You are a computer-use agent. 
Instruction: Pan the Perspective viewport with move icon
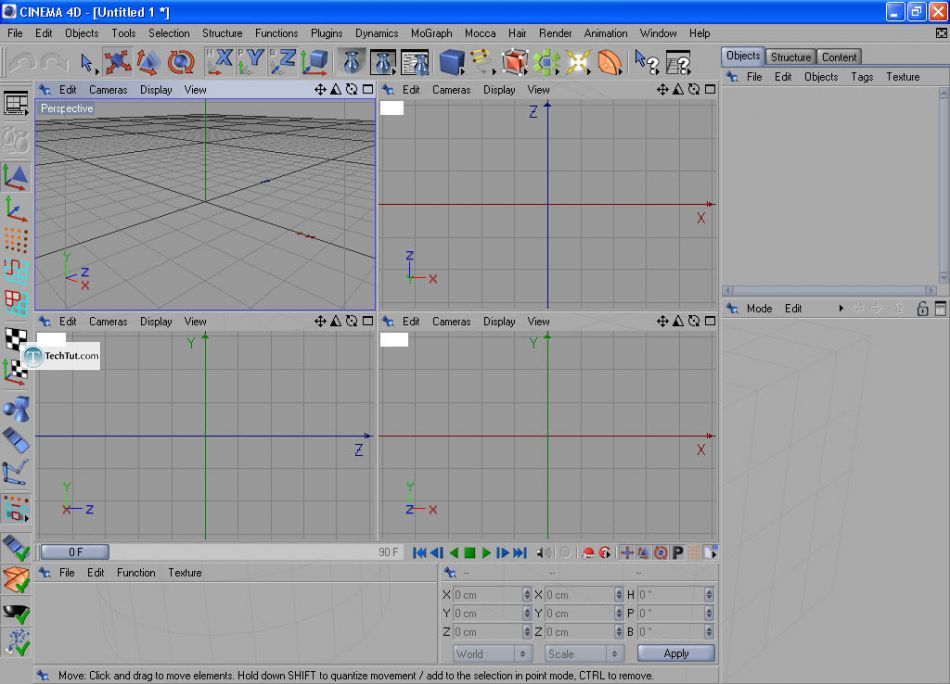320,90
